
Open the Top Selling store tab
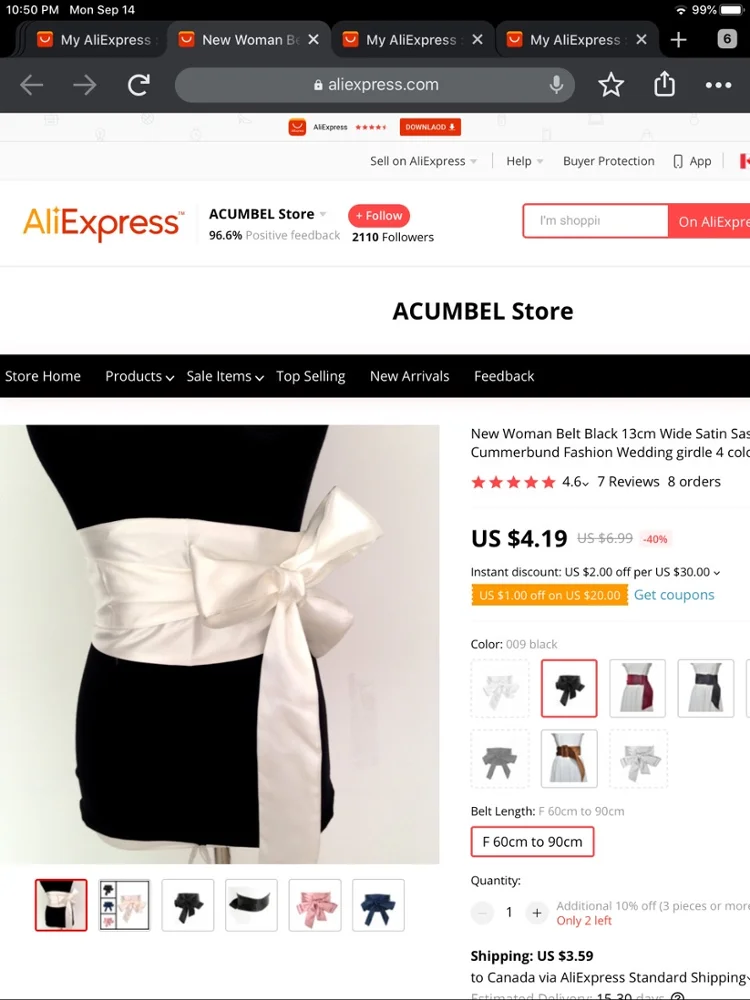[311, 376]
